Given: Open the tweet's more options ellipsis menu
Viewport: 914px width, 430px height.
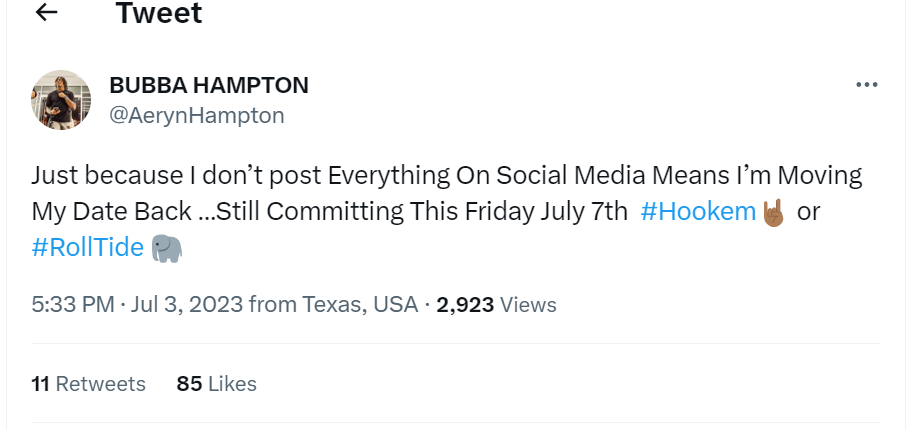Looking at the screenshot, I should [866, 85].
